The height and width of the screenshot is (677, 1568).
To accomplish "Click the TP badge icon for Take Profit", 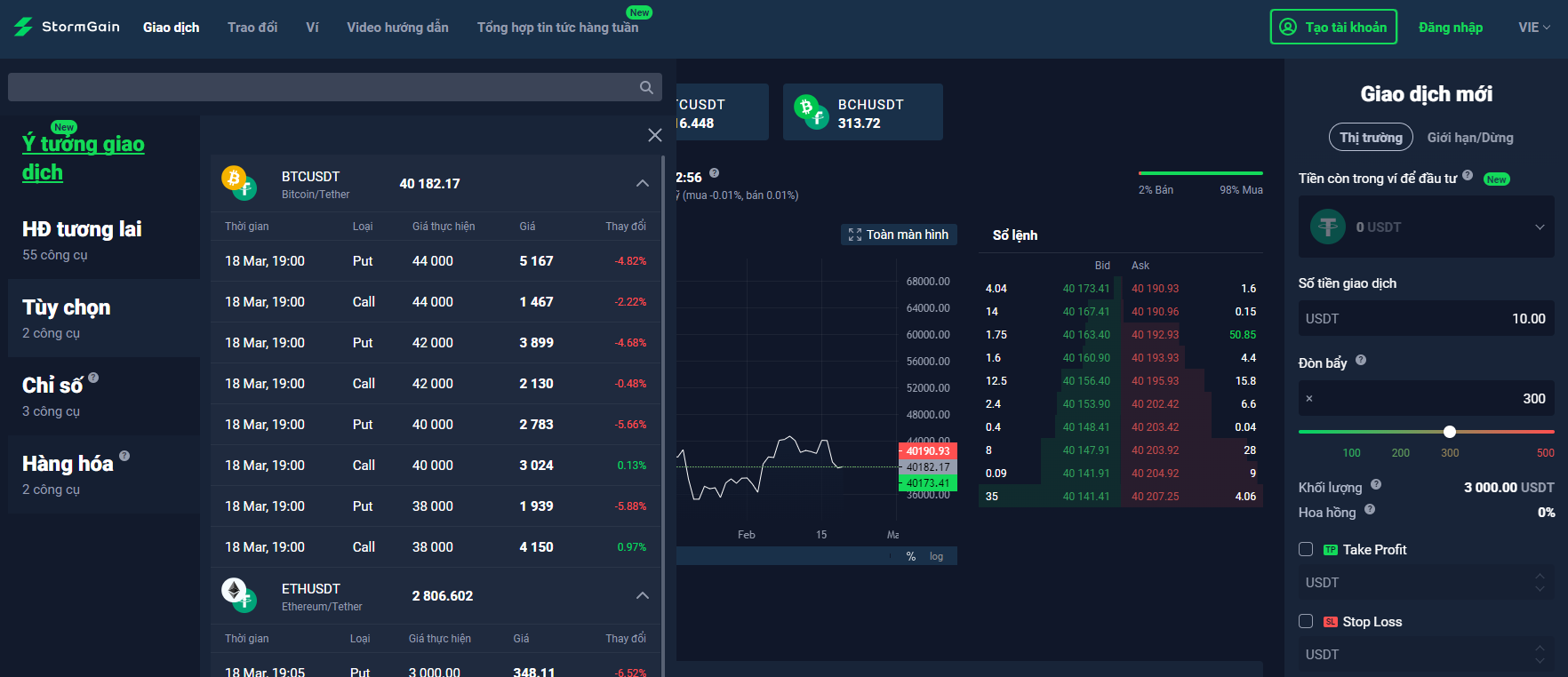I will click(1331, 550).
